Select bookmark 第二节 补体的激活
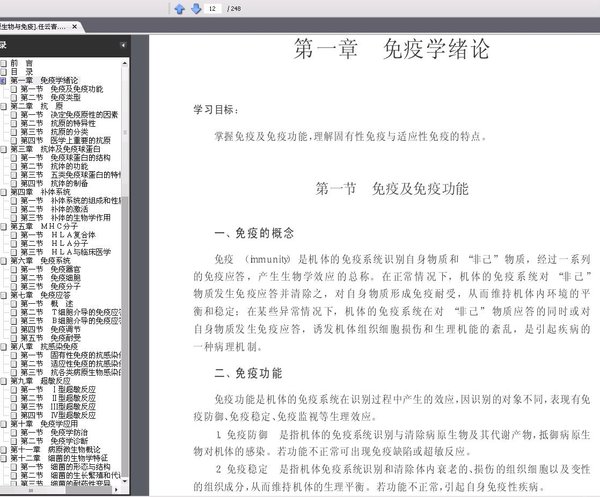 point(54,209)
